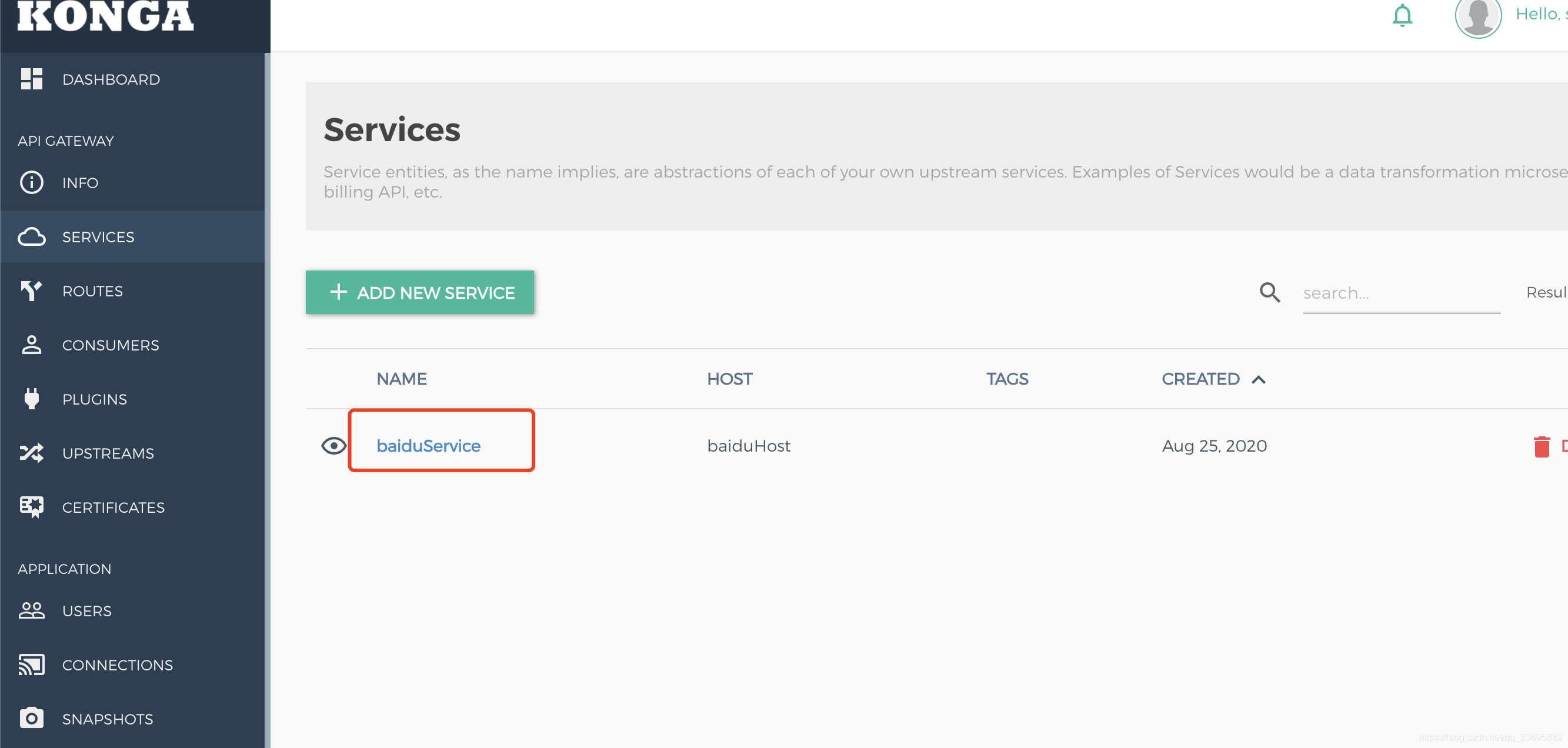The image size is (1568, 748).
Task: Click the baiduService link to open it
Action: pos(429,445)
